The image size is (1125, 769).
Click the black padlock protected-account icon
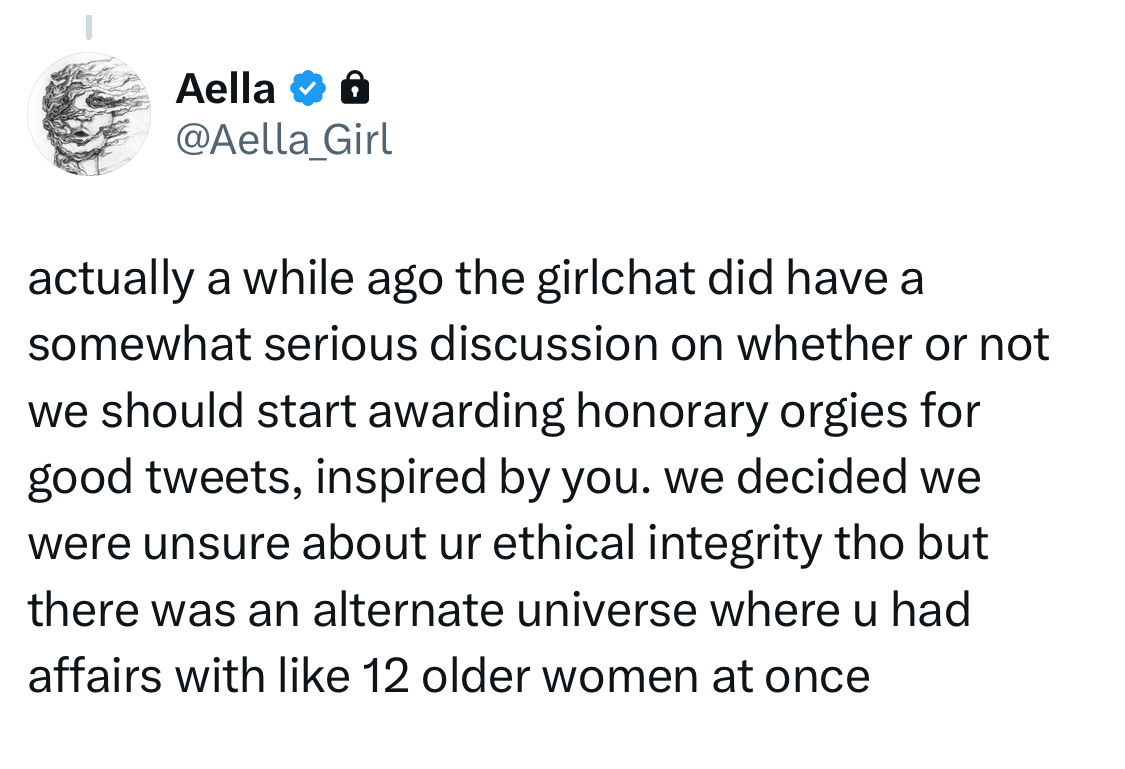pos(354,88)
